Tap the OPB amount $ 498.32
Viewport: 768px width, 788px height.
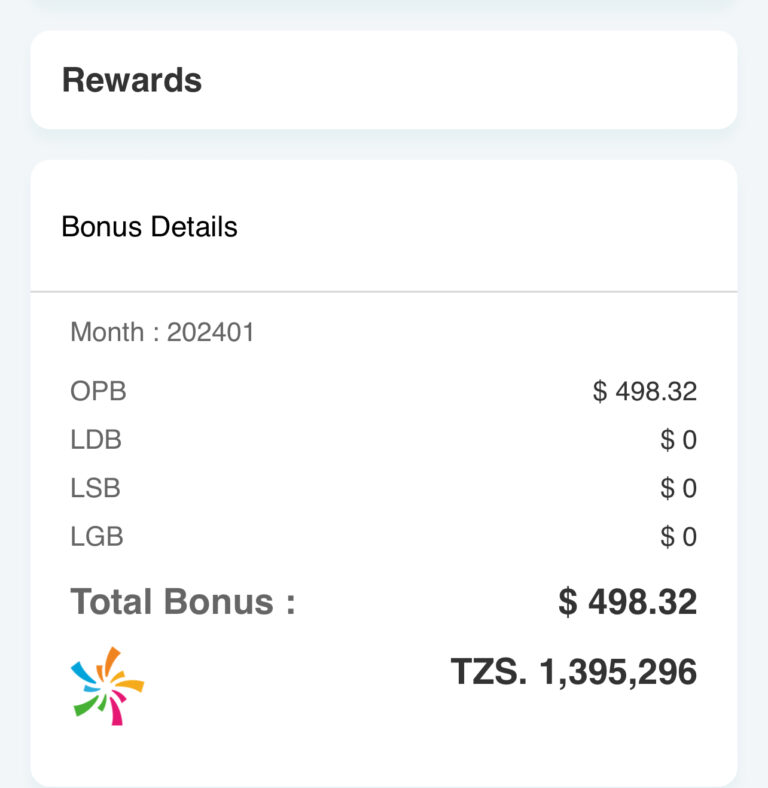click(x=645, y=391)
